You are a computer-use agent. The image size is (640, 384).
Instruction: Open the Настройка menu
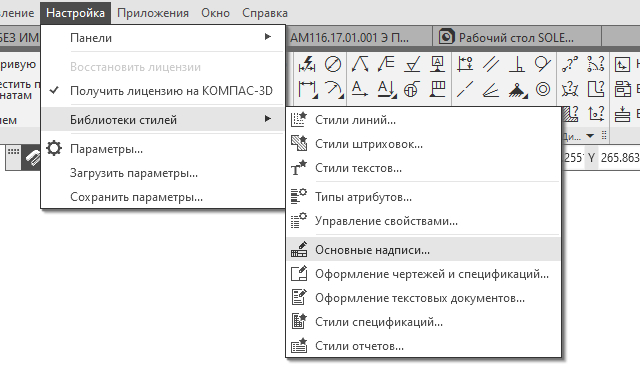(x=76, y=13)
